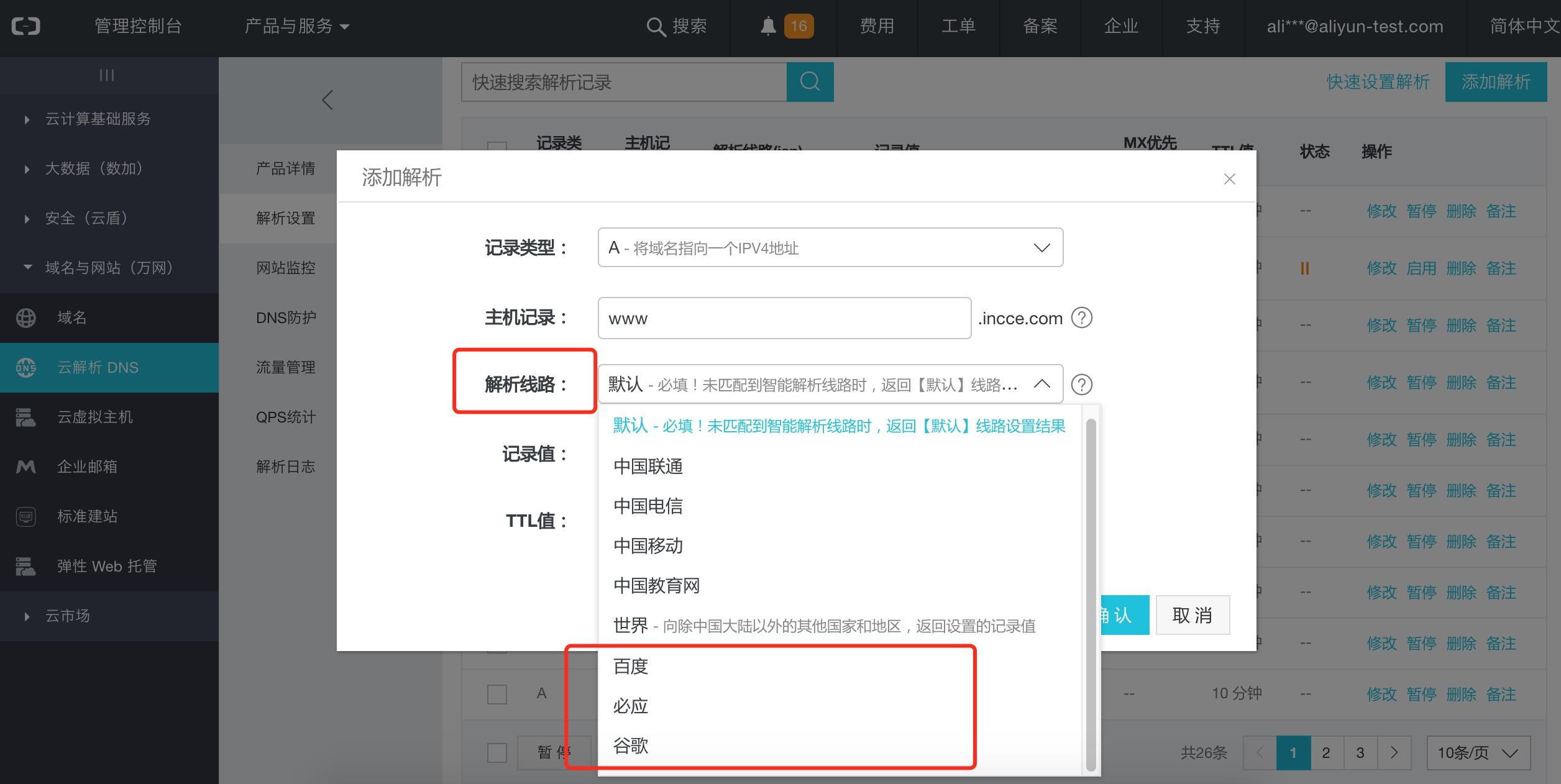Click the sidebar collapse handle icon
This screenshot has height=784, width=1561.
click(107, 75)
